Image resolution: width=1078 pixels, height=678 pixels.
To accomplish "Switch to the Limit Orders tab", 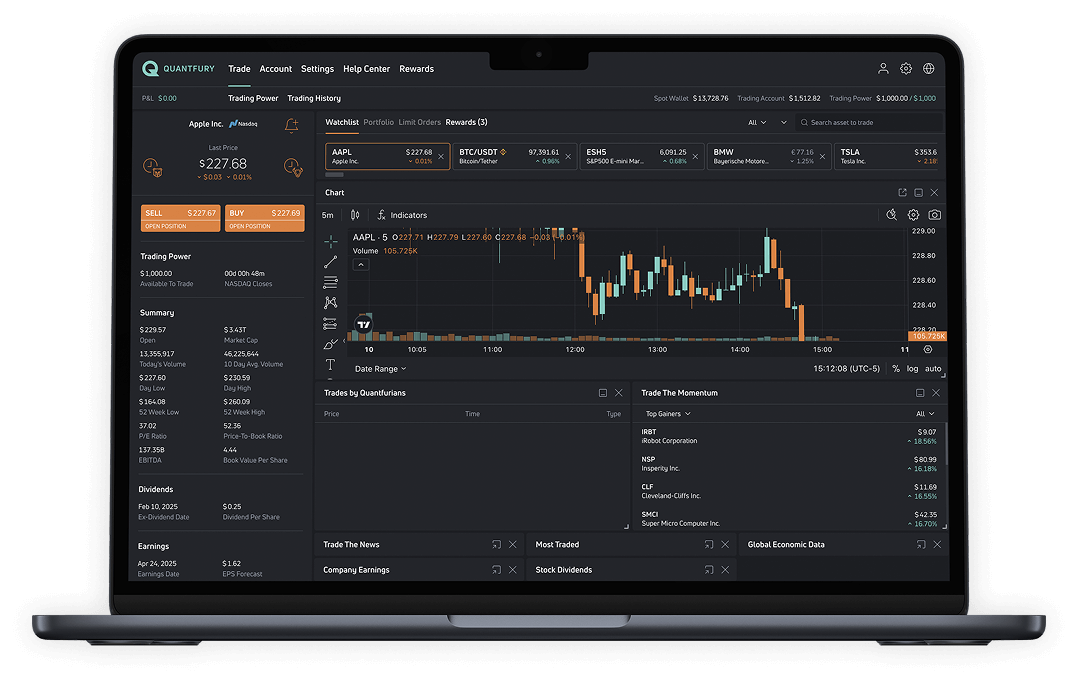I will [x=419, y=122].
